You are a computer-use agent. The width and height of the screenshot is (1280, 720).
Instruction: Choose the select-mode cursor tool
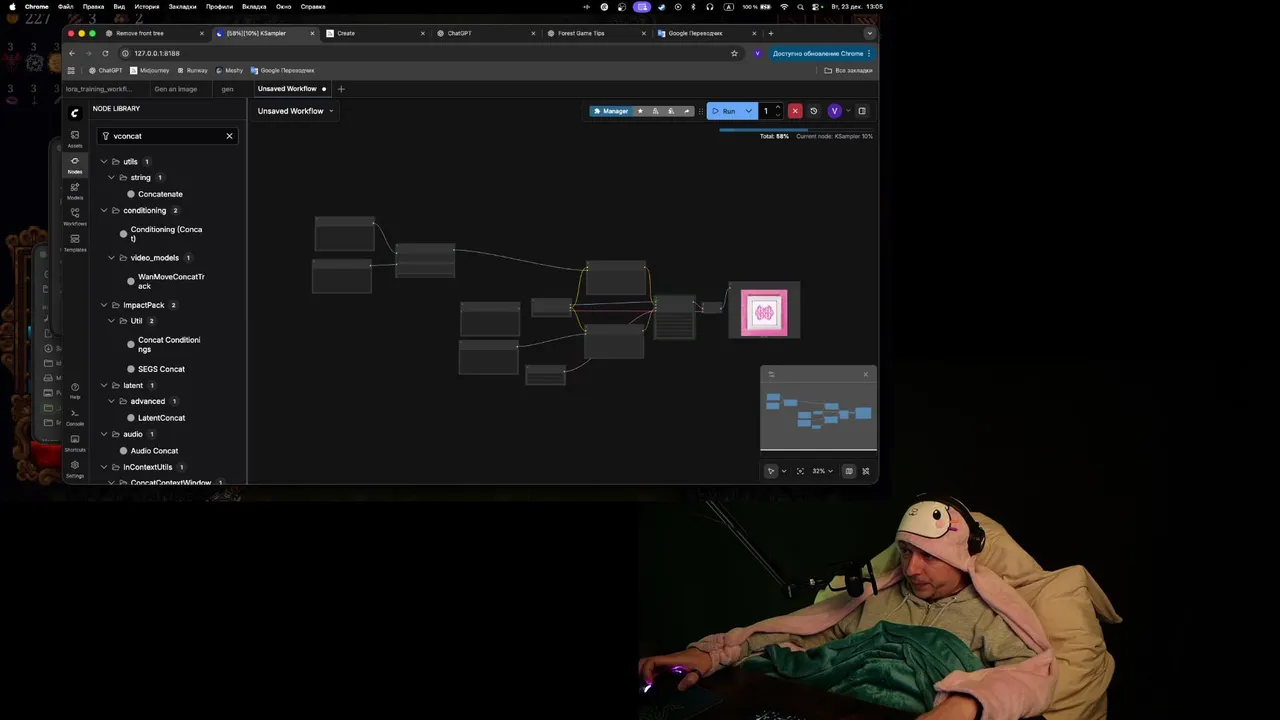coord(771,471)
